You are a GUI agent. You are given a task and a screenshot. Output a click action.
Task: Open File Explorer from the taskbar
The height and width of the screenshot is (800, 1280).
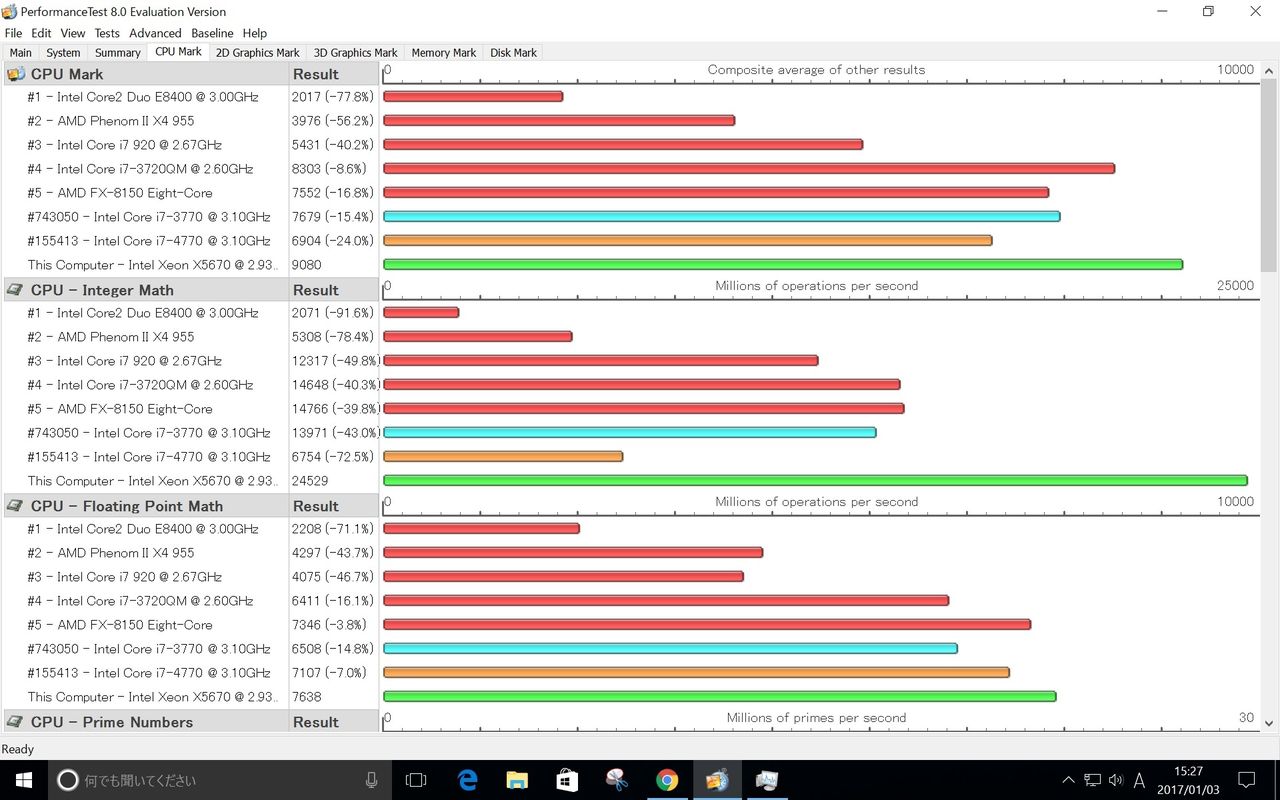(x=516, y=780)
